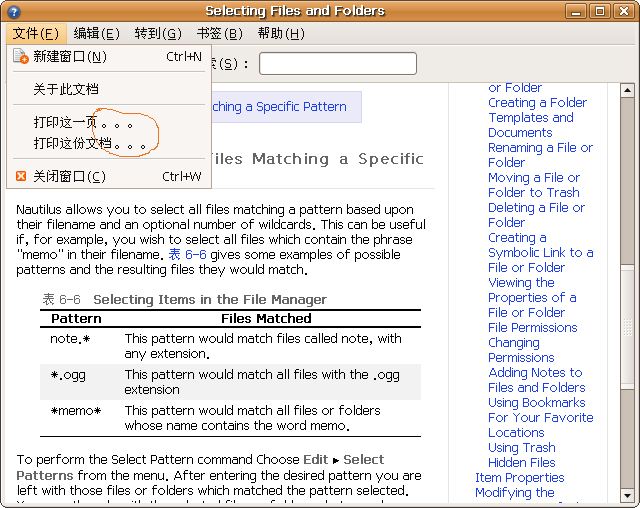The image size is (640, 508).
Task: Follow the 表 6-6 link in paragraph
Action: click(188, 255)
